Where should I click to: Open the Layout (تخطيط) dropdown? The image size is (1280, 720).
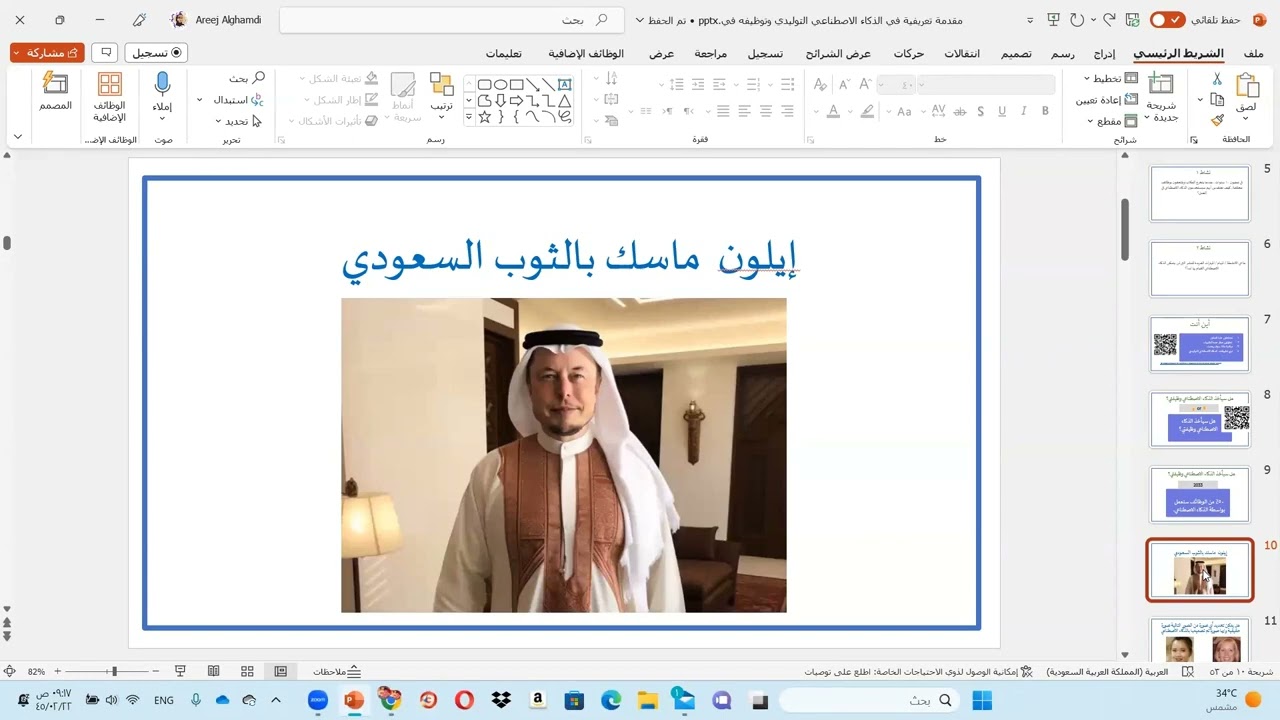[1111, 78]
